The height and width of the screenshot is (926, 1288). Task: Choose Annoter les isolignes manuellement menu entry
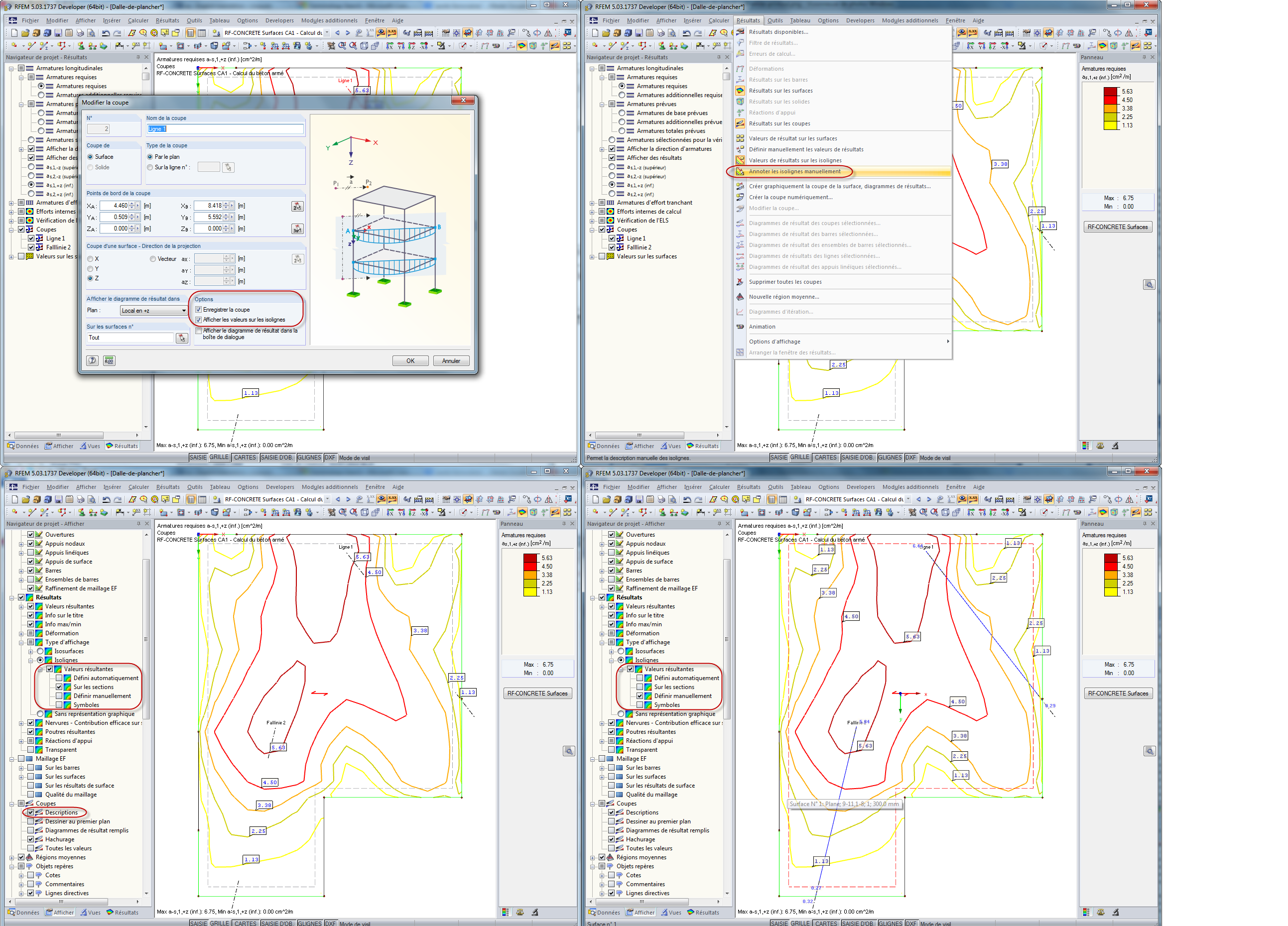tap(794, 171)
